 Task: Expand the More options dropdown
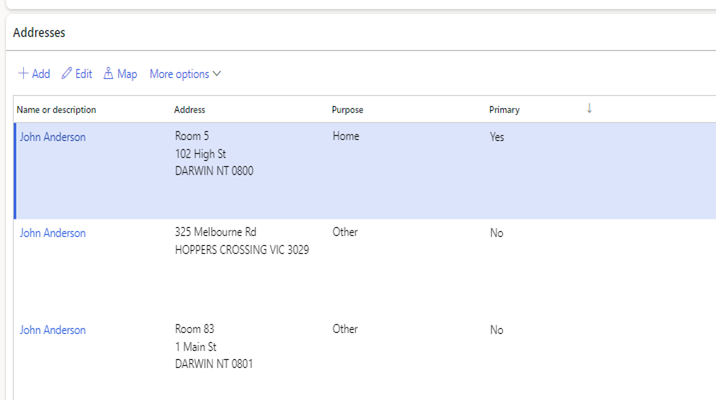(x=185, y=74)
